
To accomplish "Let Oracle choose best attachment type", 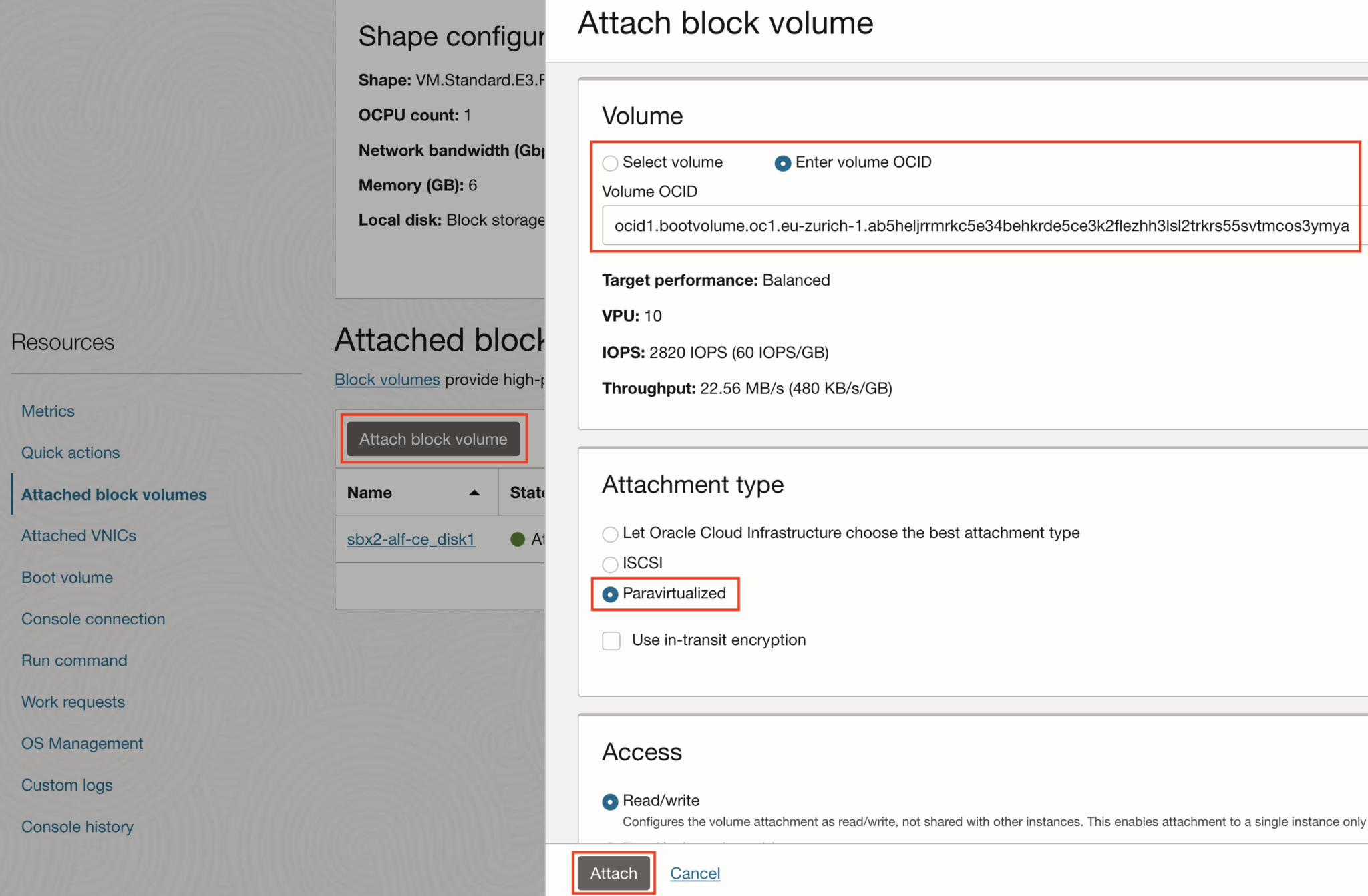I will 610,534.
